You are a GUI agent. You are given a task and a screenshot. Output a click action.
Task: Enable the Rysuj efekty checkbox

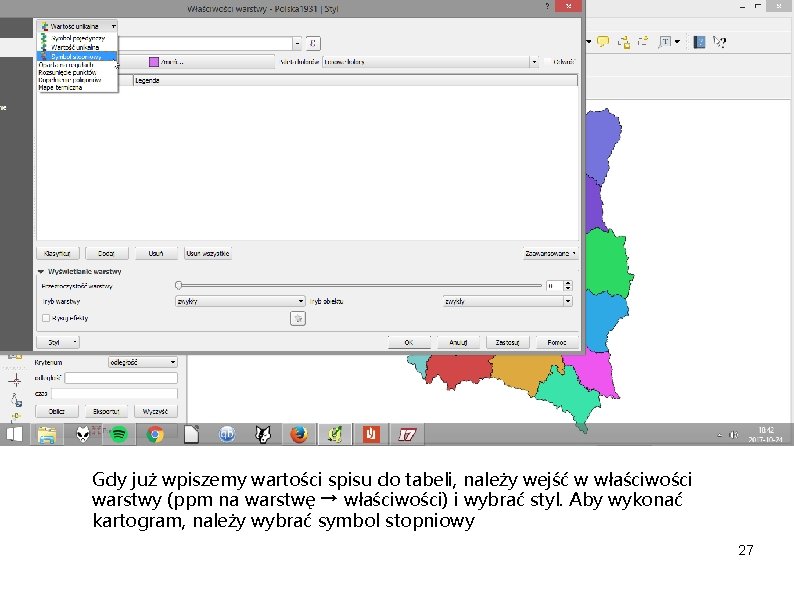click(46, 318)
